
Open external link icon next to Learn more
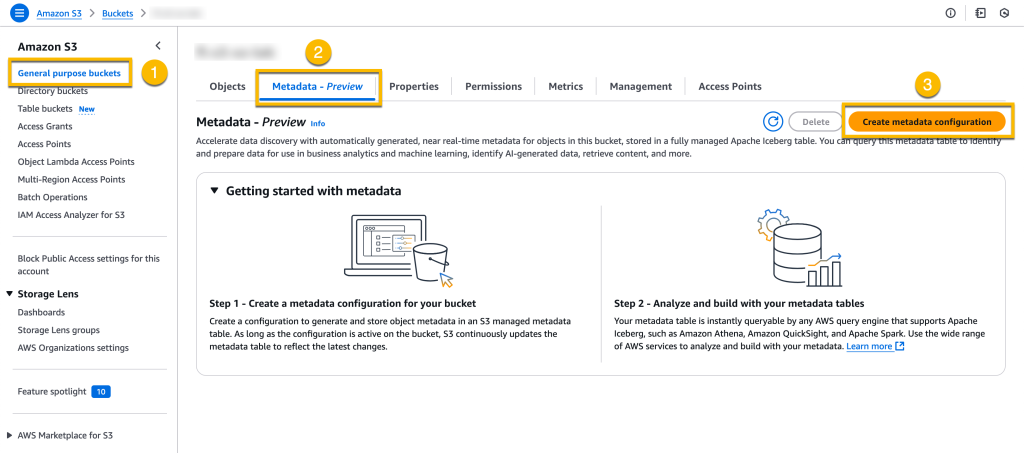pyautogui.click(x=900, y=346)
